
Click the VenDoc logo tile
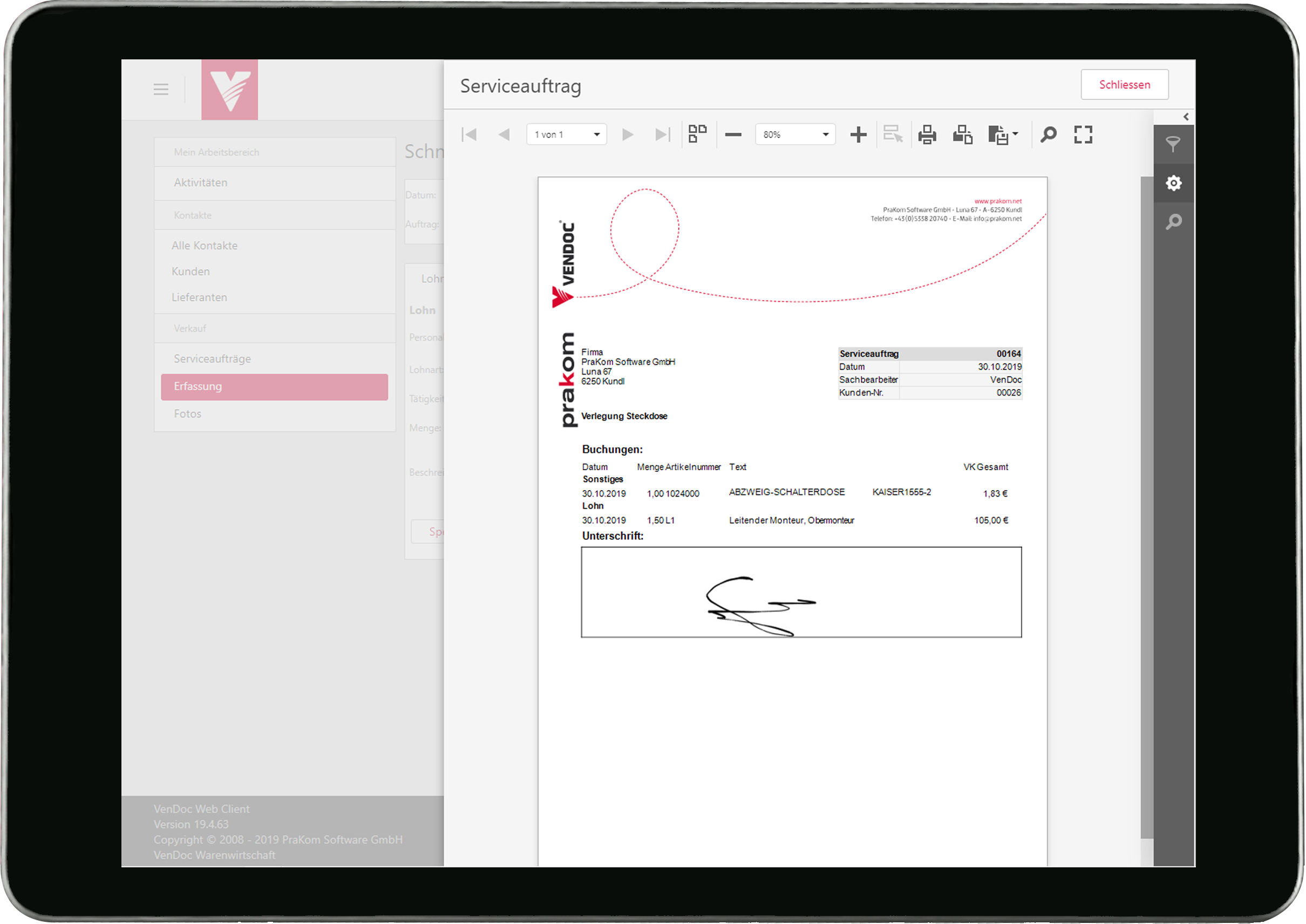(229, 90)
